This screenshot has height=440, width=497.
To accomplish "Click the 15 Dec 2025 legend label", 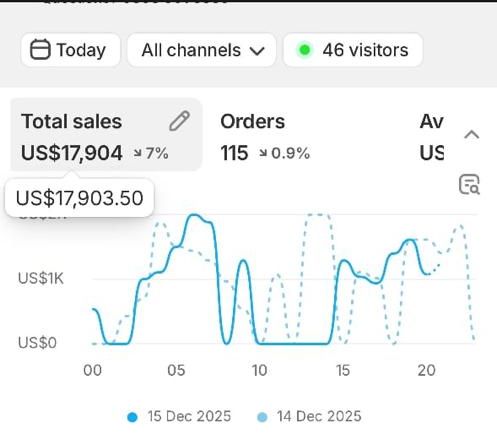I will coord(189,416).
